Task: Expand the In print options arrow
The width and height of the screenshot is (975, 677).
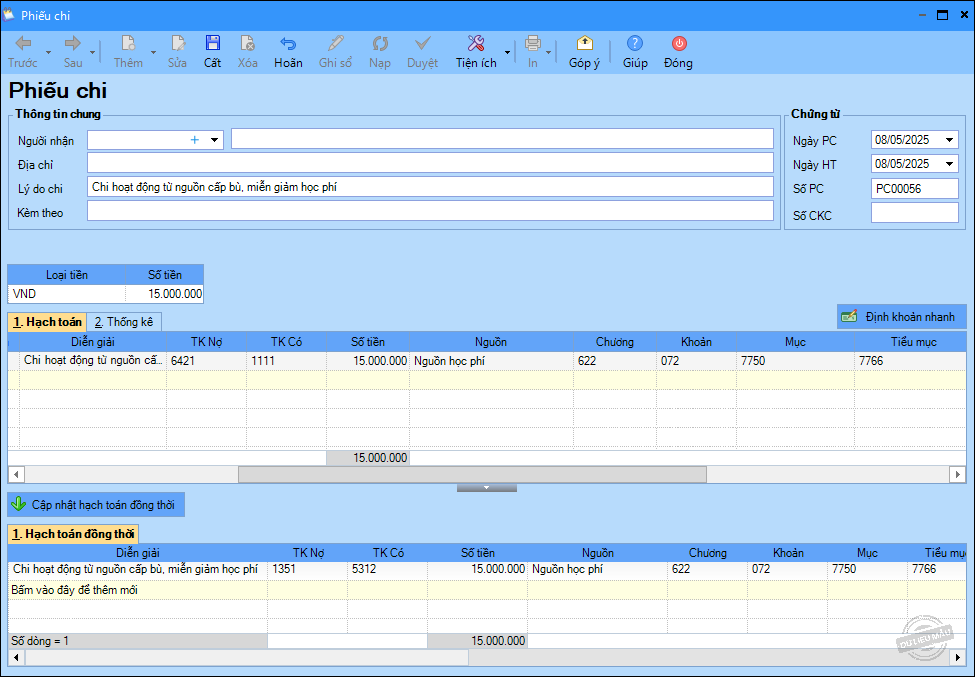Action: point(548,53)
